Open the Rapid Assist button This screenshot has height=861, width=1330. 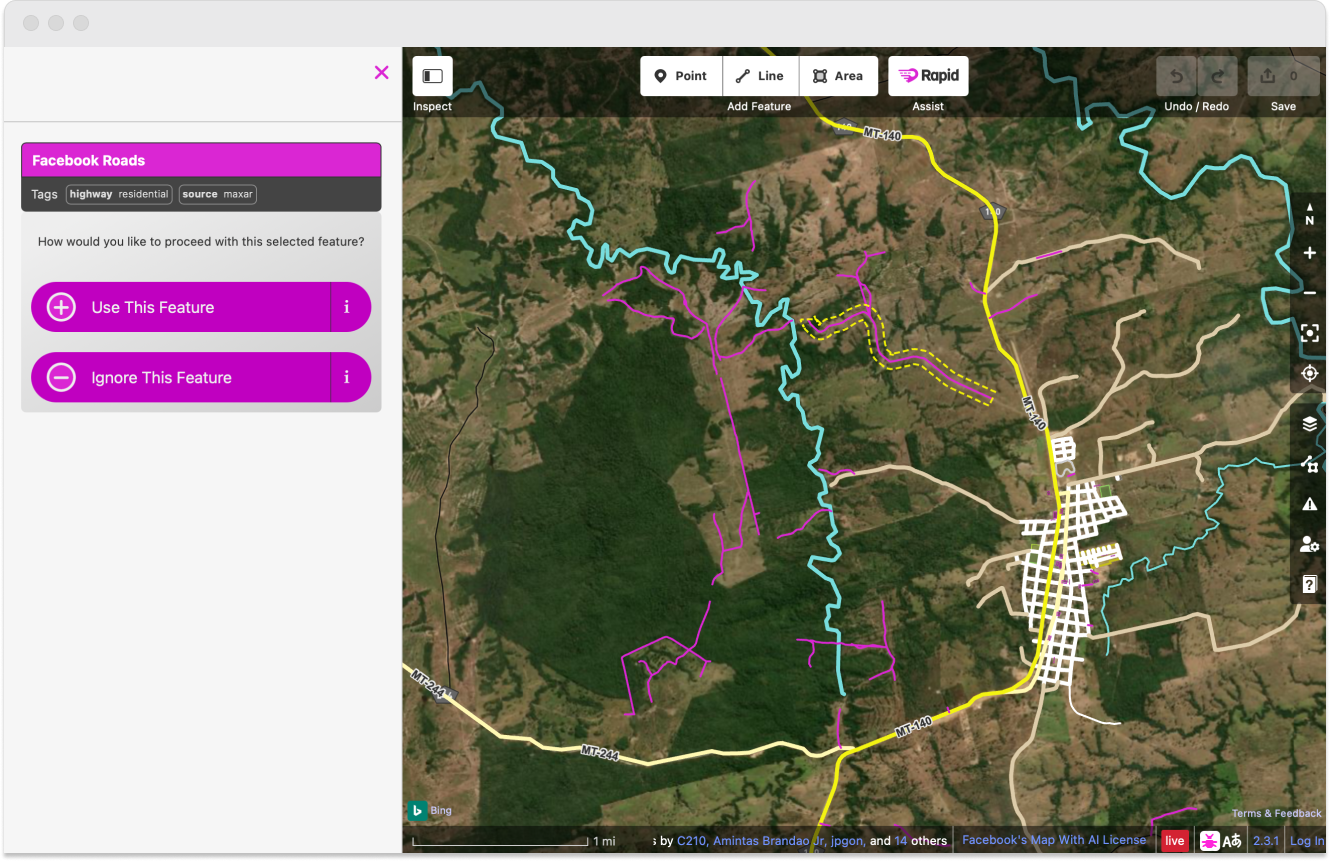pyautogui.click(x=928, y=76)
